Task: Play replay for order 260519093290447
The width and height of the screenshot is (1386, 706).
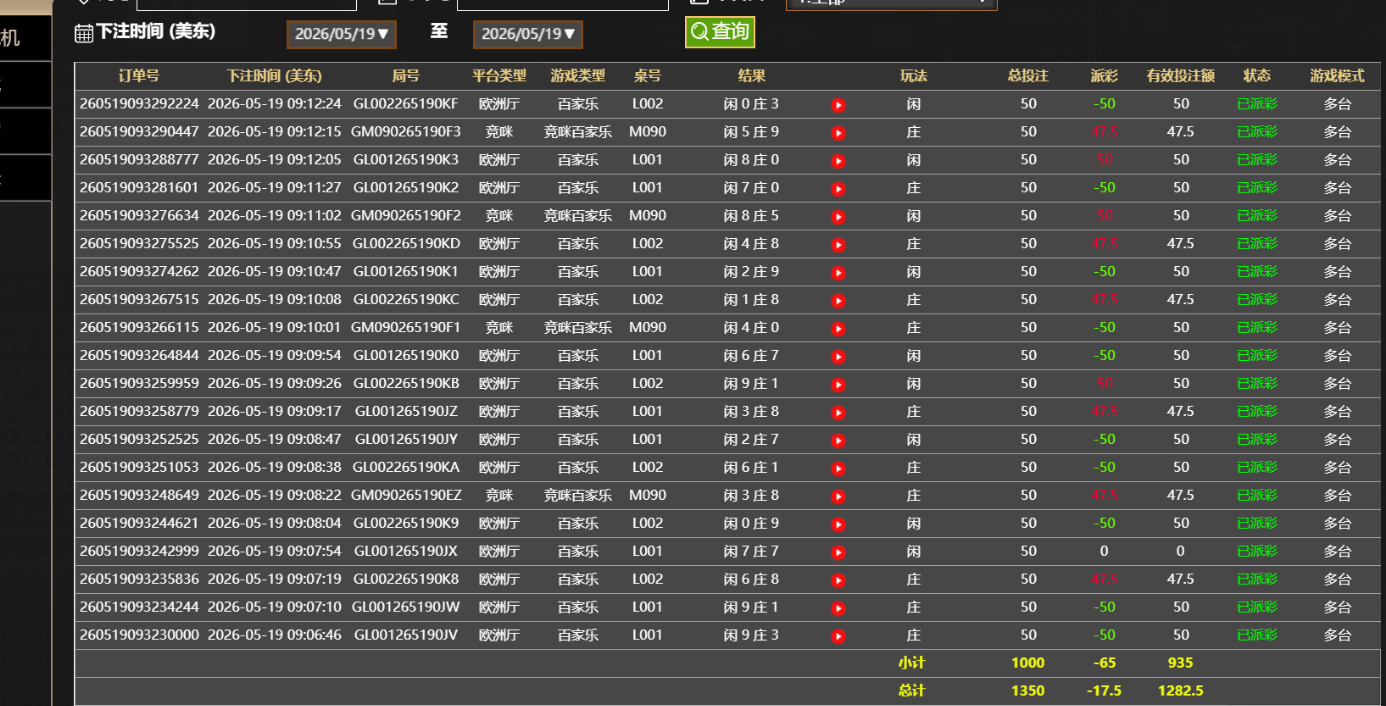Action: click(838, 133)
